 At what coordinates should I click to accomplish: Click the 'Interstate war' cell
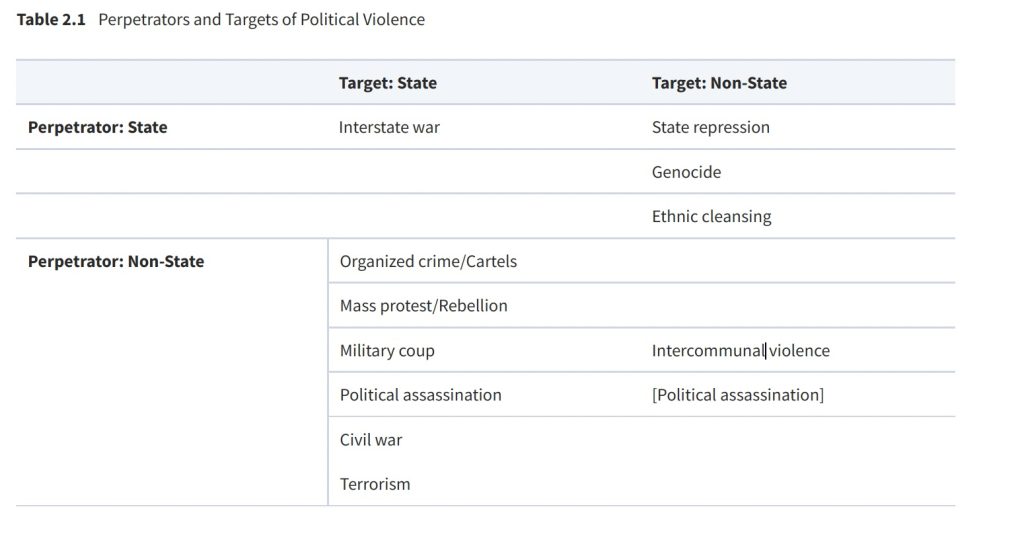389,127
